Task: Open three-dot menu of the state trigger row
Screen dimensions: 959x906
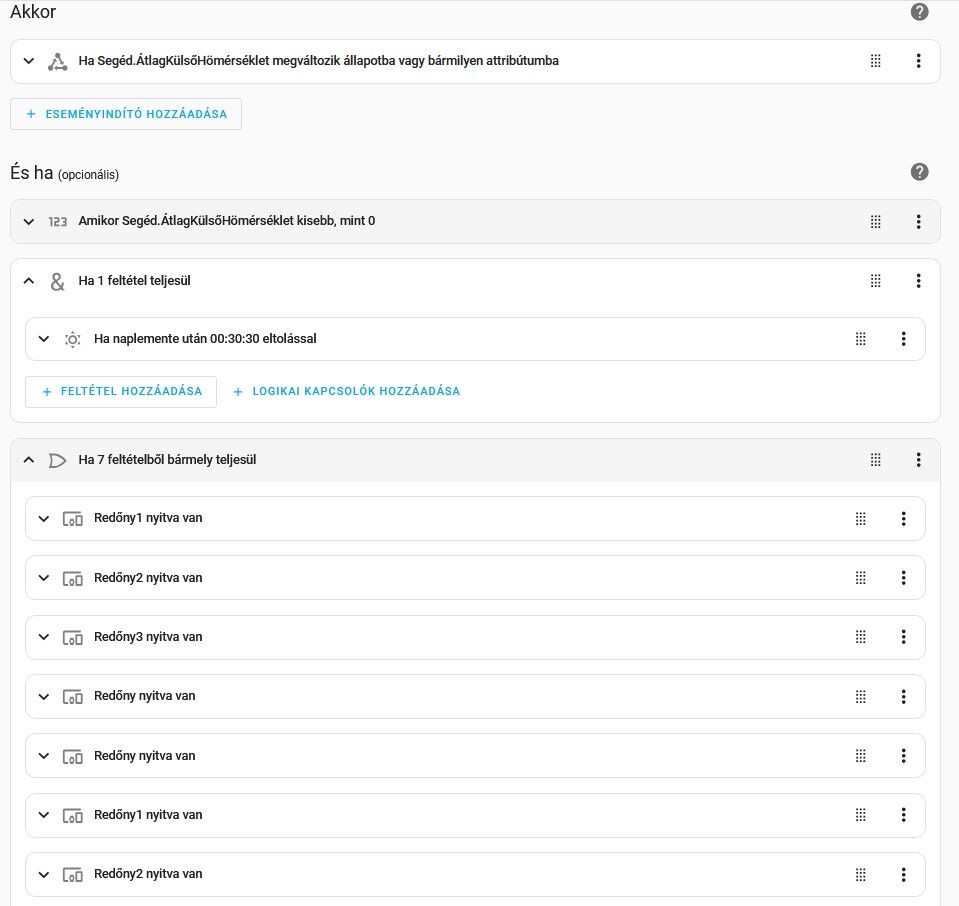Action: [918, 61]
